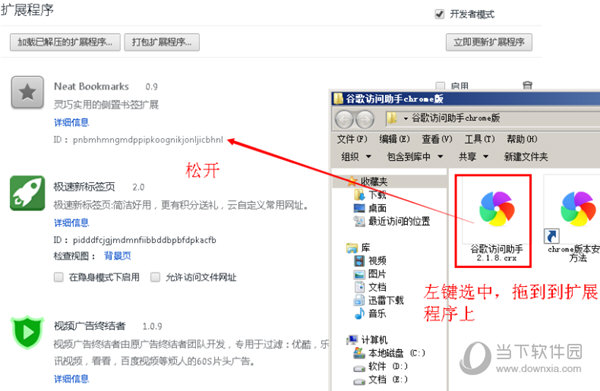Open the 查看(V) menu

[437, 139]
